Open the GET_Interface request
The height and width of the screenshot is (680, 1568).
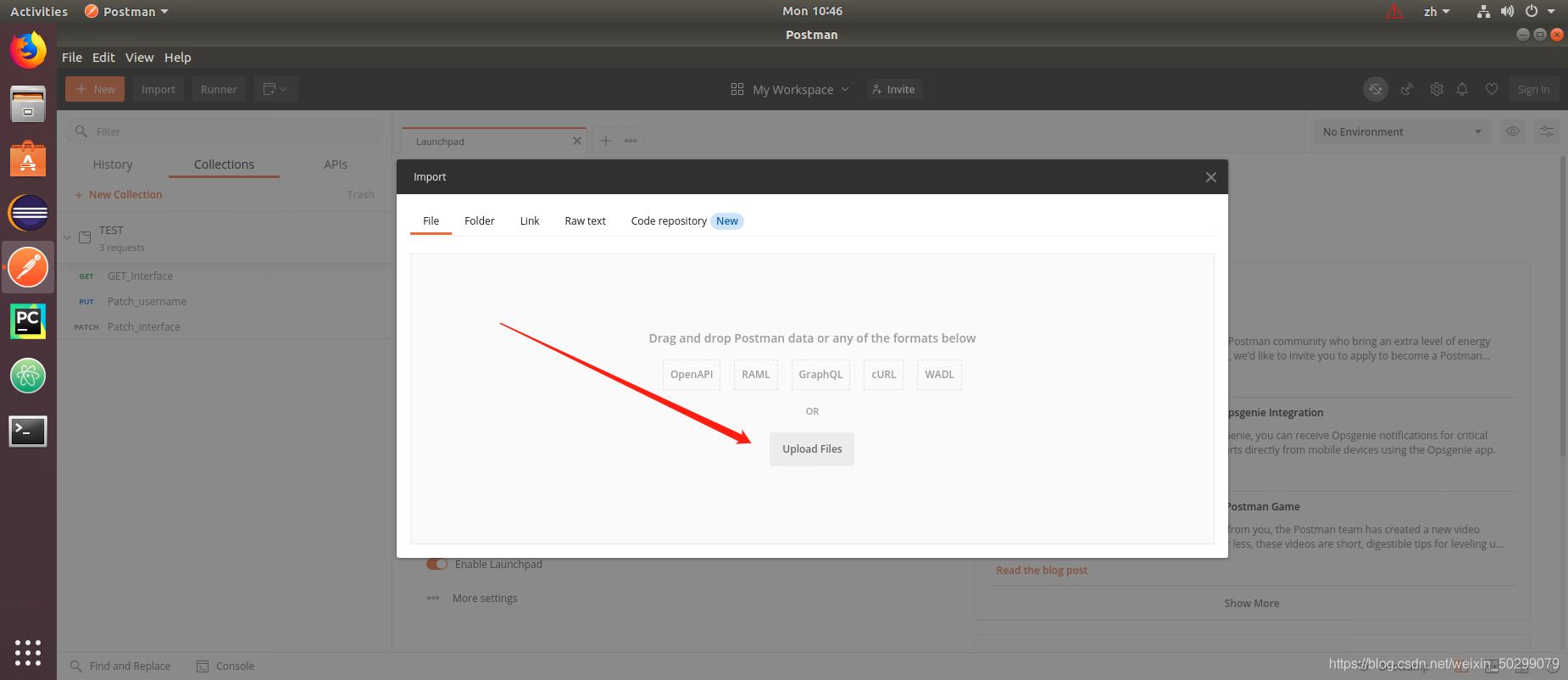point(224,276)
